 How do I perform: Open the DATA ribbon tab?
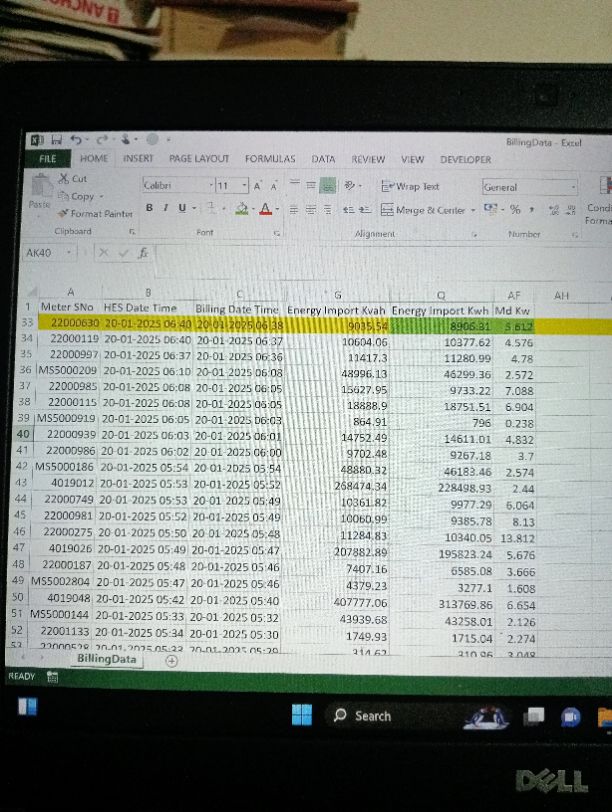pyautogui.click(x=323, y=159)
